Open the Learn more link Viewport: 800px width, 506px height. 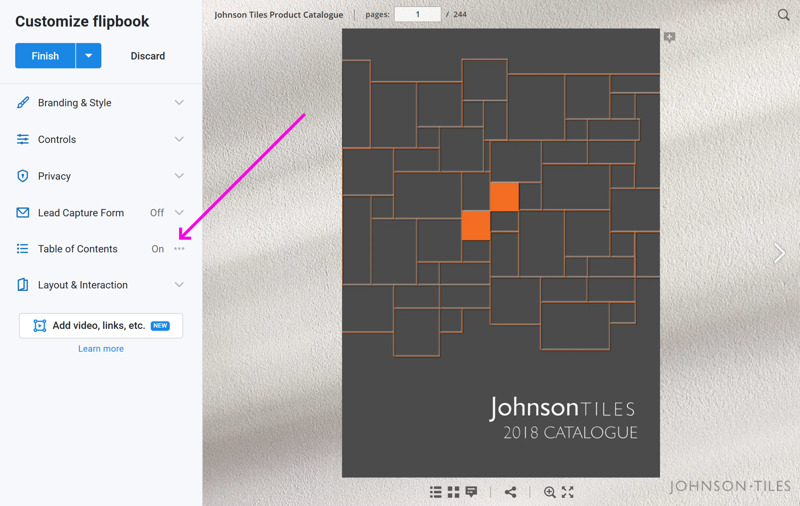point(101,349)
